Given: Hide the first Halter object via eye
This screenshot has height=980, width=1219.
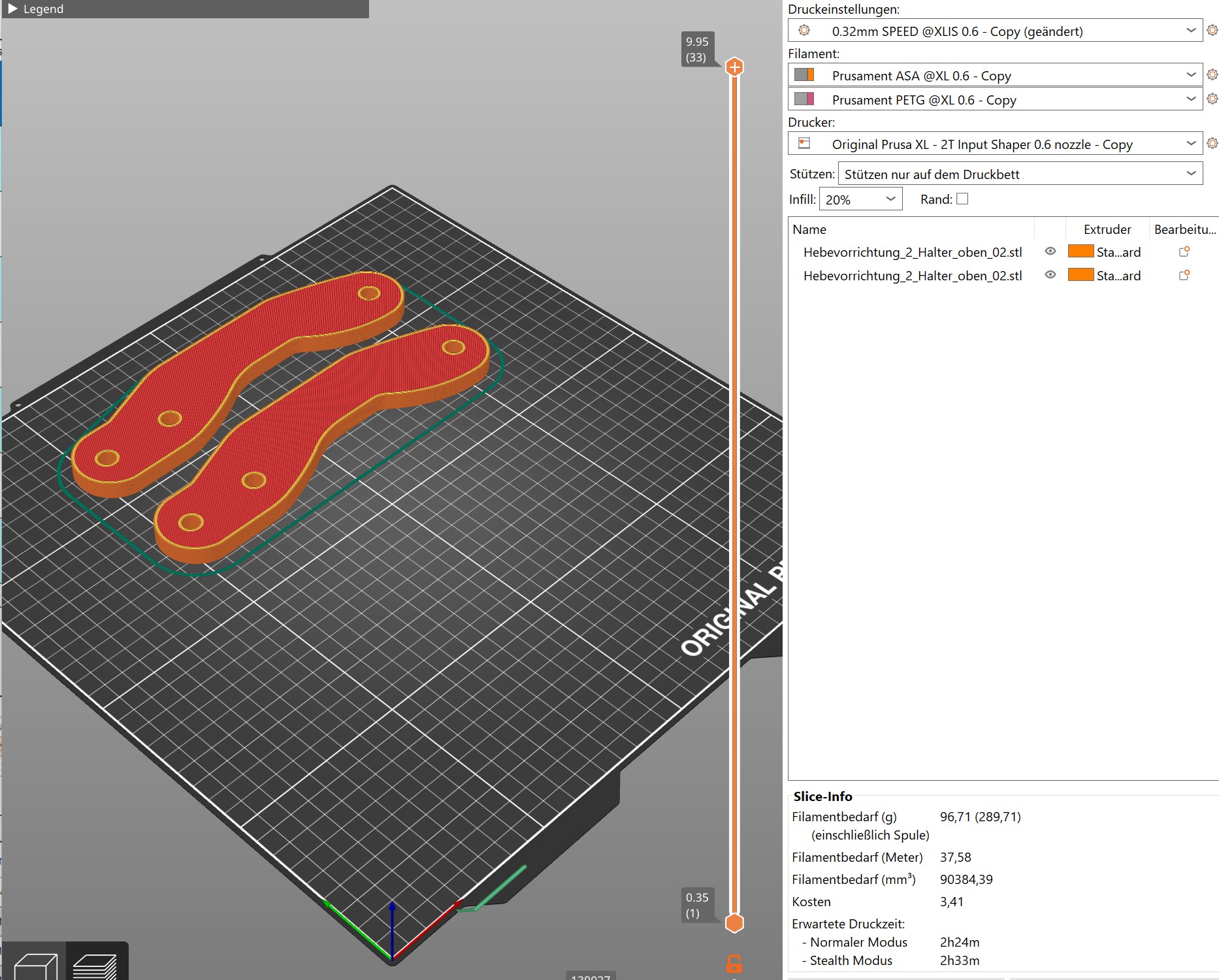Looking at the screenshot, I should click(x=1050, y=251).
